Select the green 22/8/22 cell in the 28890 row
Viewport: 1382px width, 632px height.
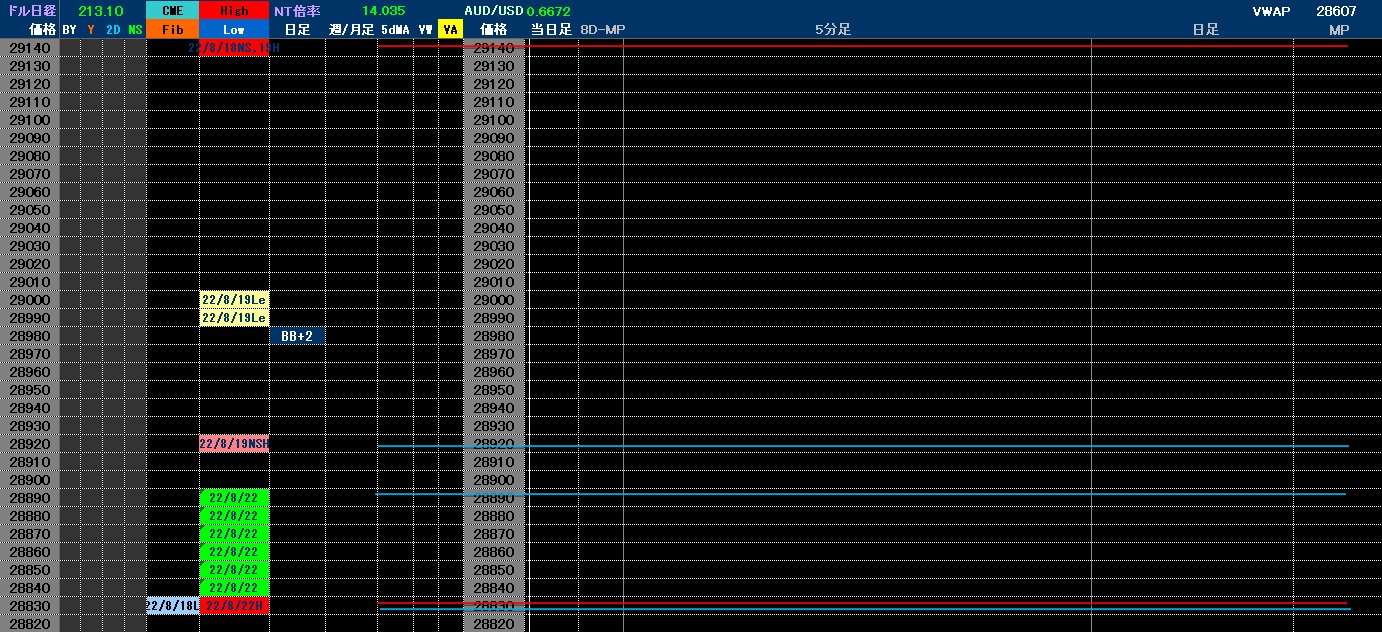click(x=234, y=498)
